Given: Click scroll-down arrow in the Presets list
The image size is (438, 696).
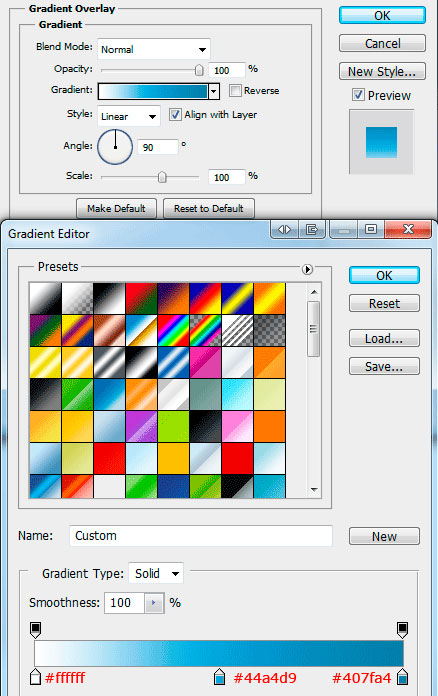Looking at the screenshot, I should (314, 490).
